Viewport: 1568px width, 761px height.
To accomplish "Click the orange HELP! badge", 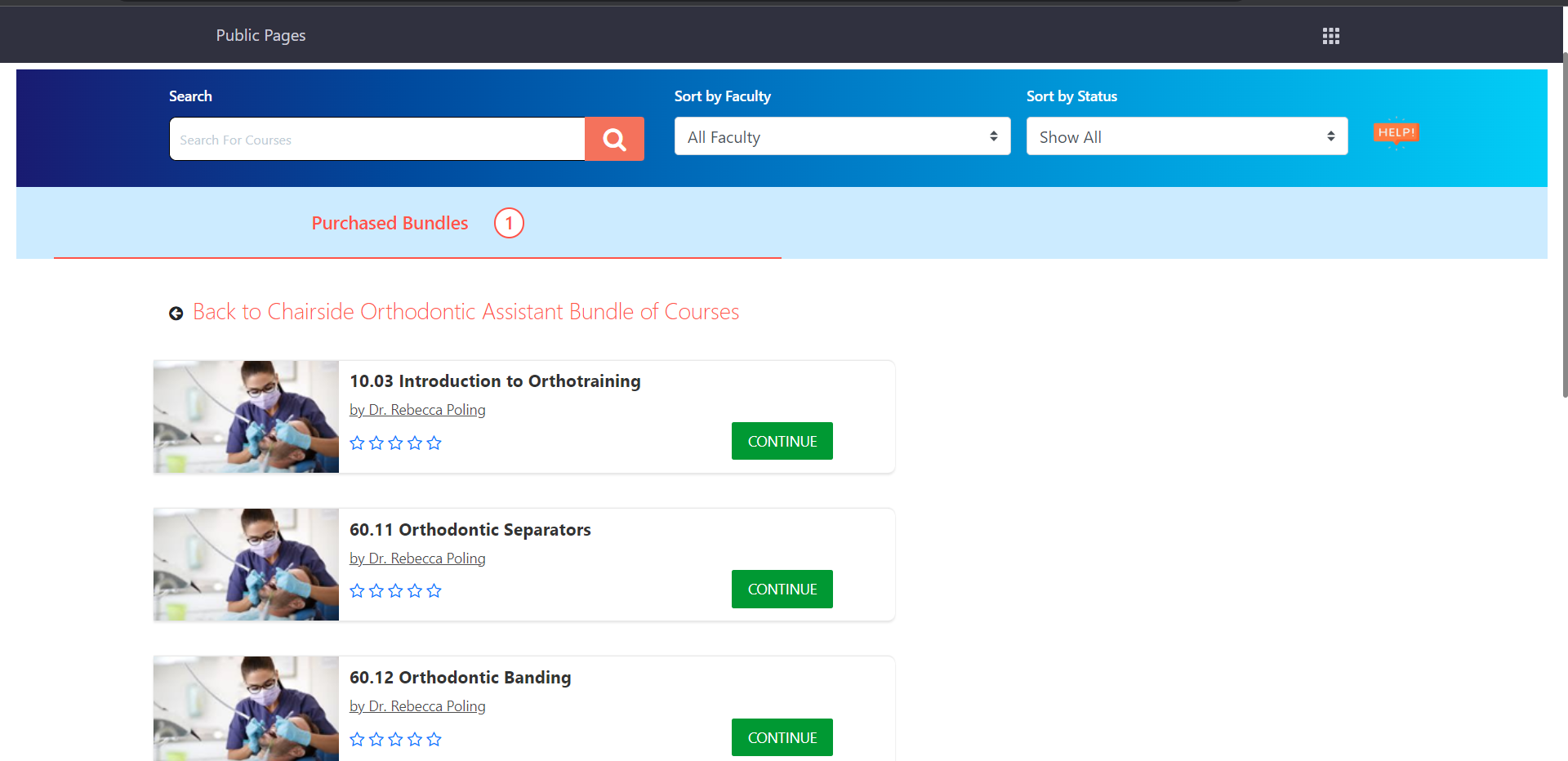I will (1396, 132).
